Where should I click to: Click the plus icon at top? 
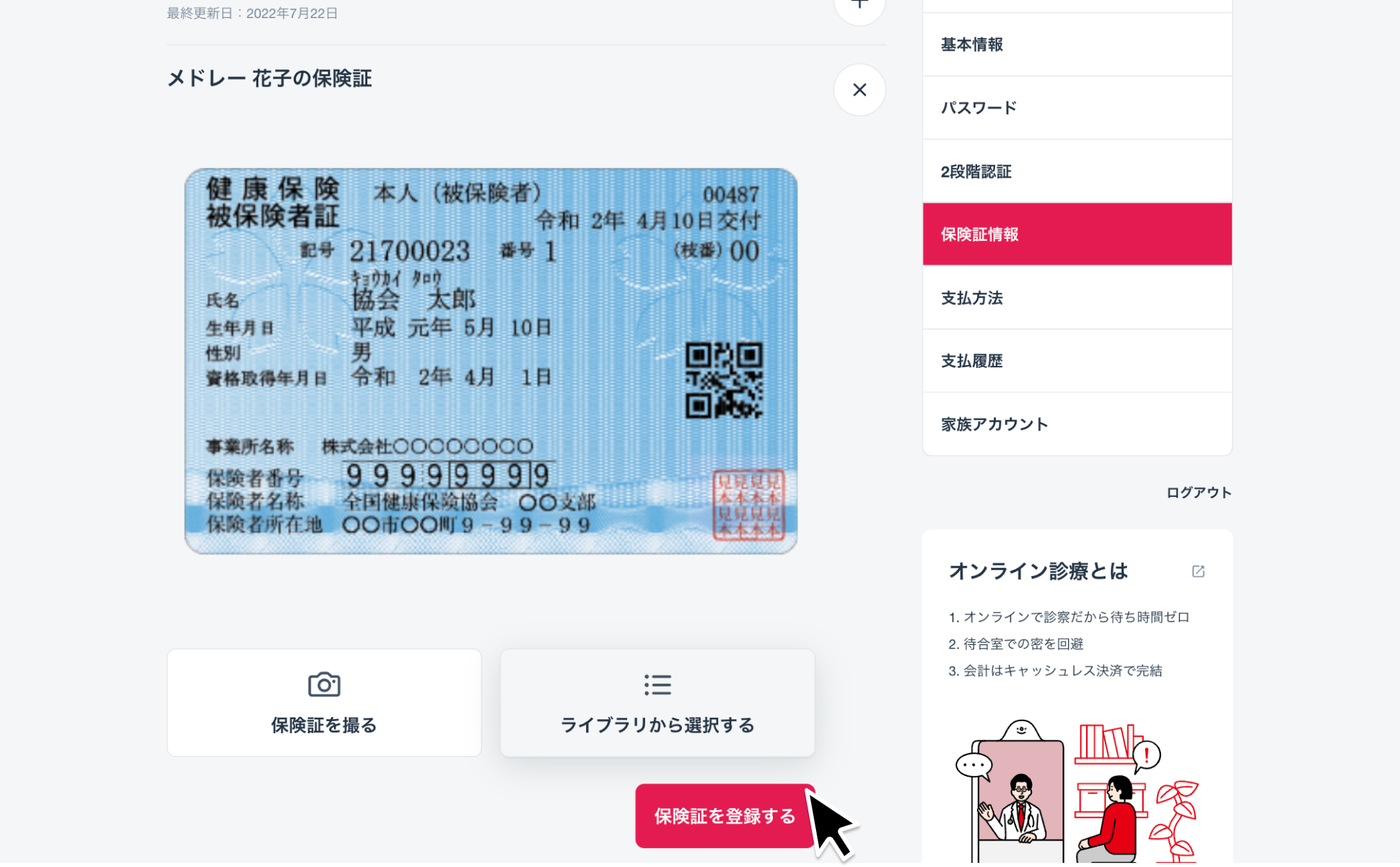point(859,6)
